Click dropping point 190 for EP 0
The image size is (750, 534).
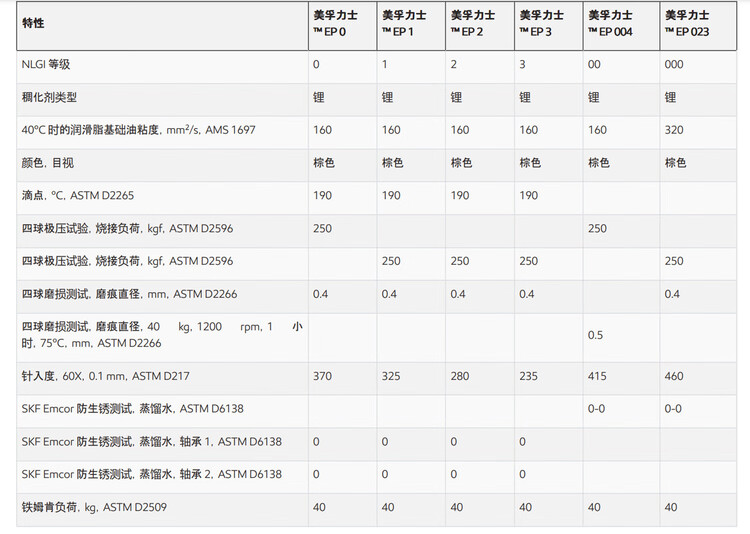coord(322,195)
